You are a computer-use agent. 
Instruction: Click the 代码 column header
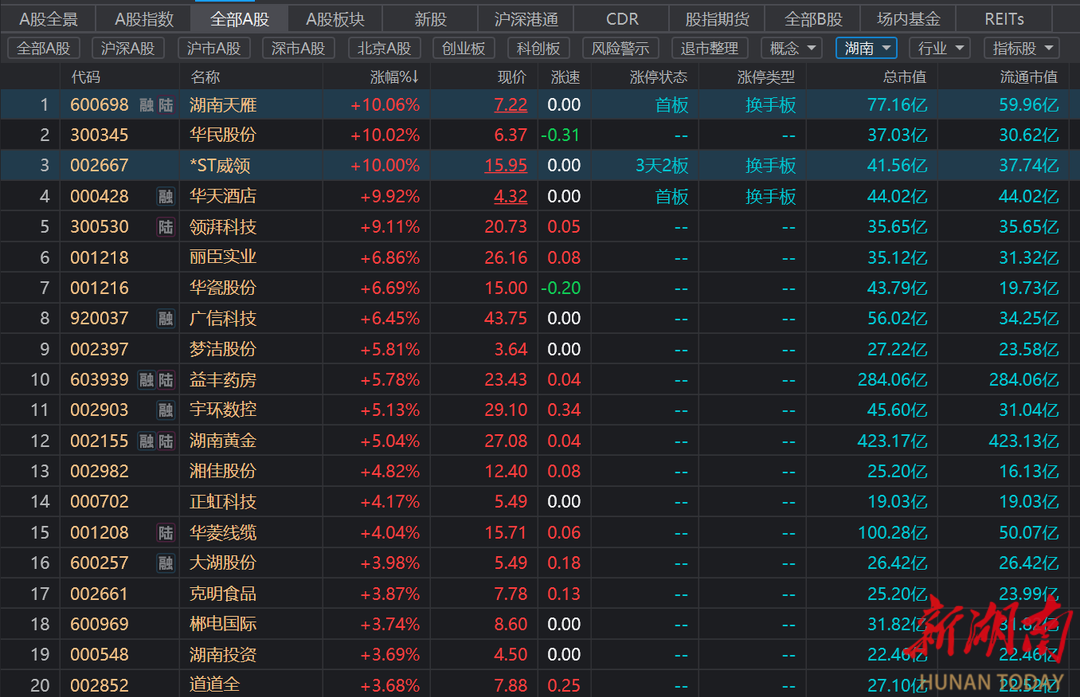[x=85, y=77]
